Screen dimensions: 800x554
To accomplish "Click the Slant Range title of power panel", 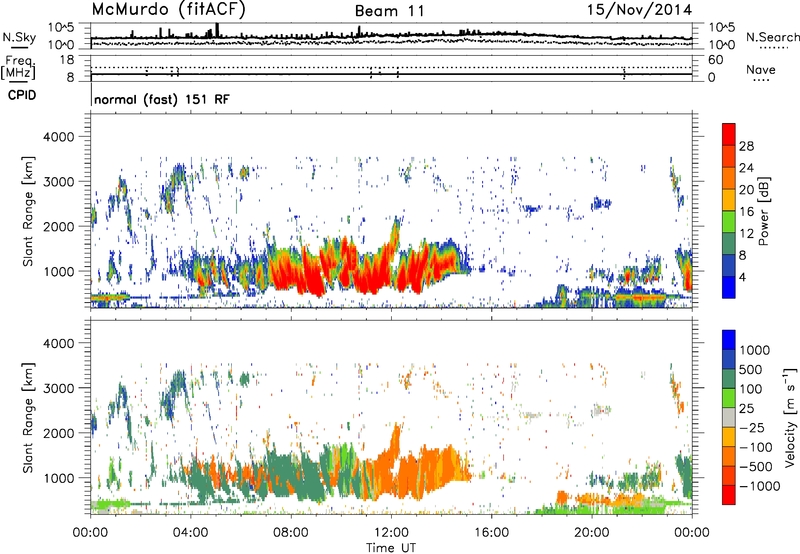I will click(28, 211).
